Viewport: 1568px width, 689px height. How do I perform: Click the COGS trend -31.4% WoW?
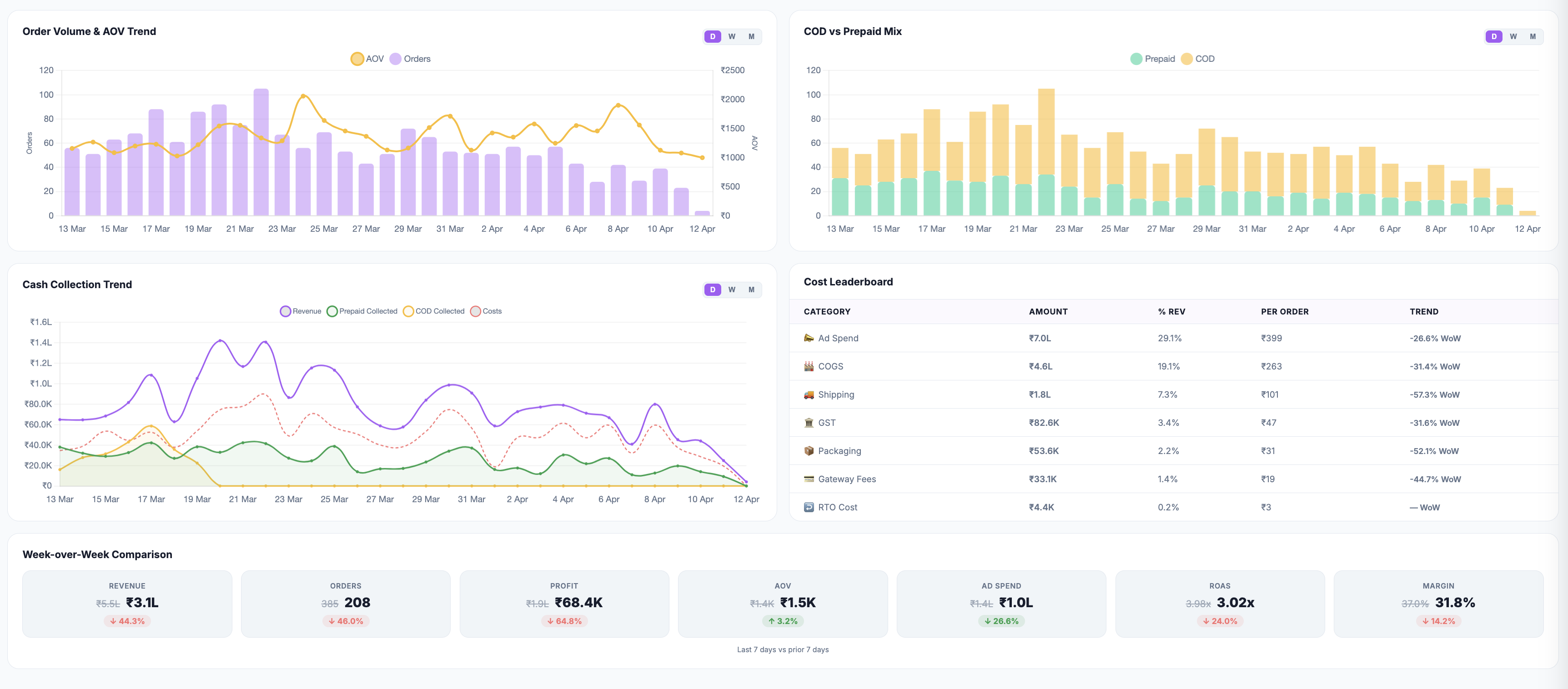tap(1435, 367)
